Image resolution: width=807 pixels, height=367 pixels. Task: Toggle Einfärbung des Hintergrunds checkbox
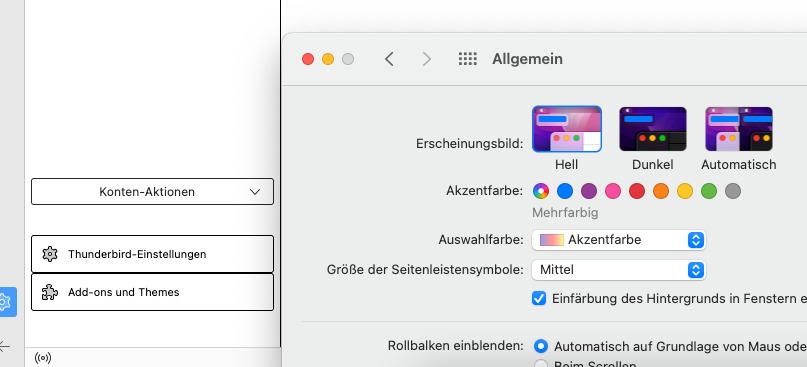tap(539, 299)
